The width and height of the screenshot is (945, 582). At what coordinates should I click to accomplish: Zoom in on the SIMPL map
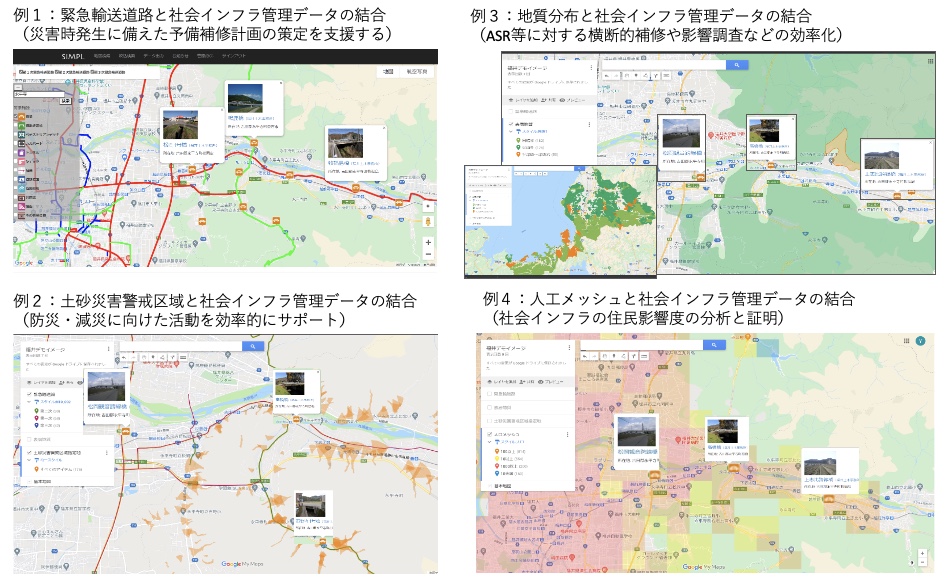428,241
